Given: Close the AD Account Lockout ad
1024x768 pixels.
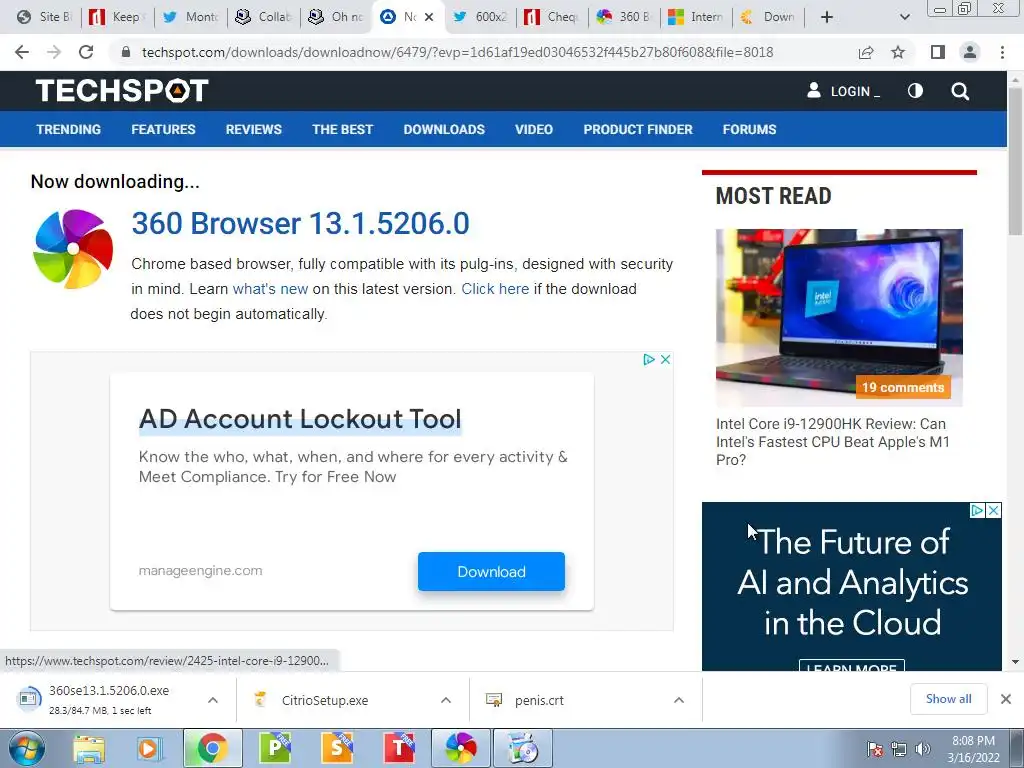Looking at the screenshot, I should (665, 359).
